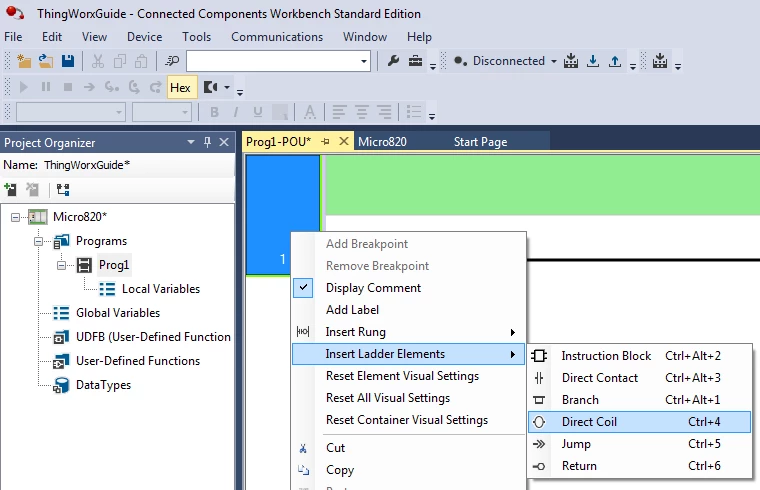This screenshot has width=760, height=490.
Task: Open the dropdown arrow beside the camera icon
Action: pyautogui.click(x=226, y=87)
